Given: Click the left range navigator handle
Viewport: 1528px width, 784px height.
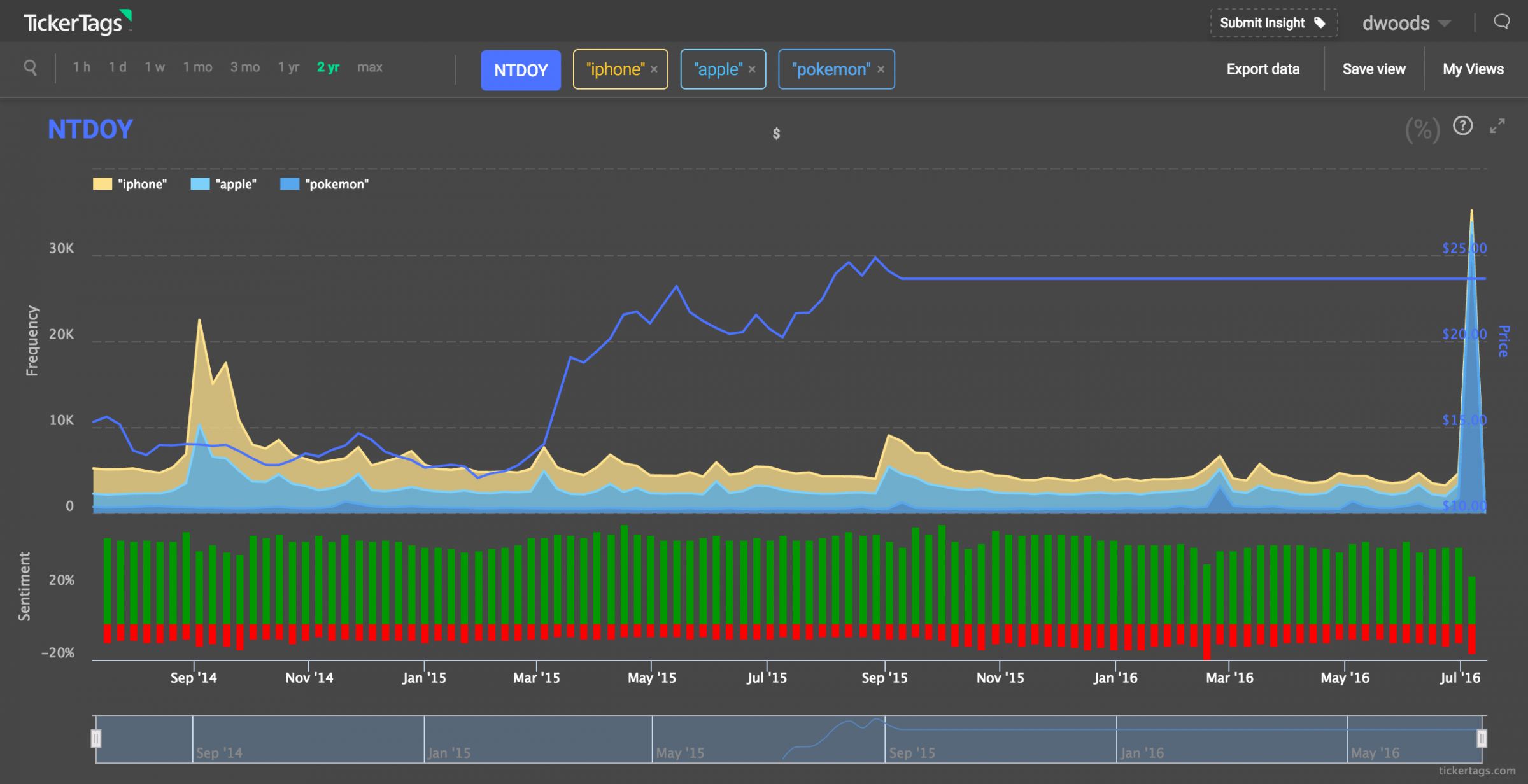Looking at the screenshot, I should pos(96,739).
